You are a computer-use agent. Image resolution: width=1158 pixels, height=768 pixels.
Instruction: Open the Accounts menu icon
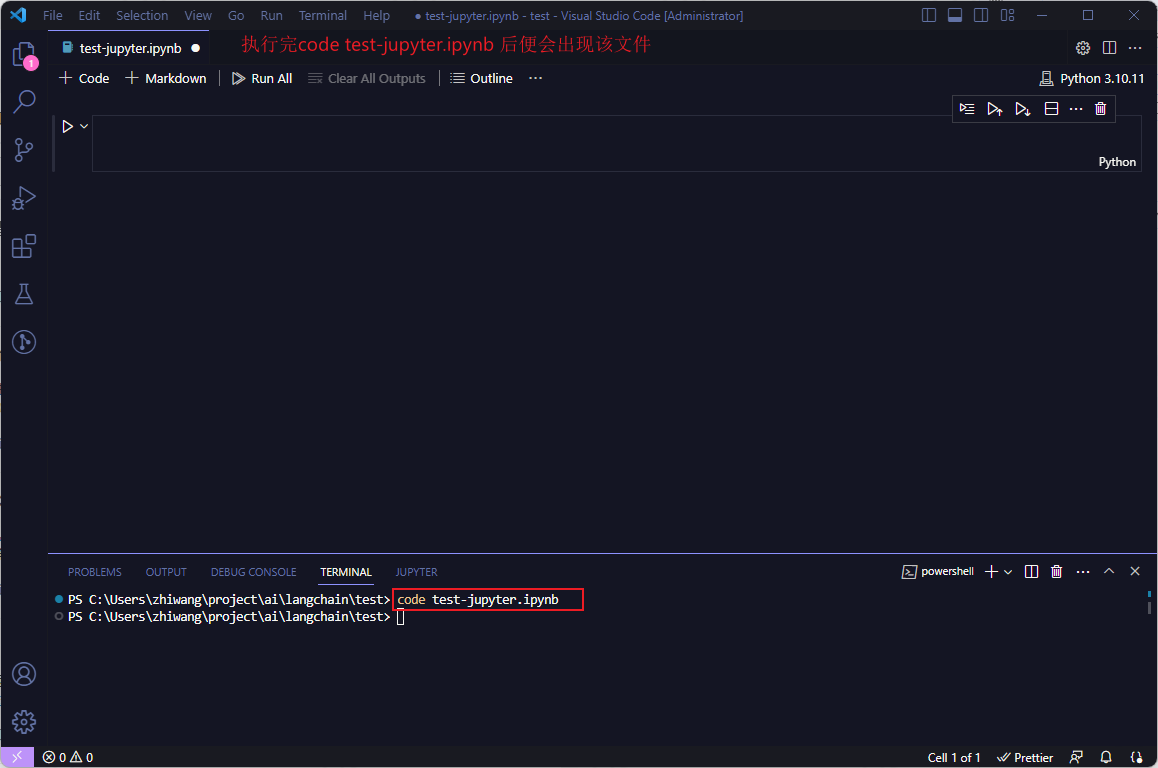click(x=24, y=674)
